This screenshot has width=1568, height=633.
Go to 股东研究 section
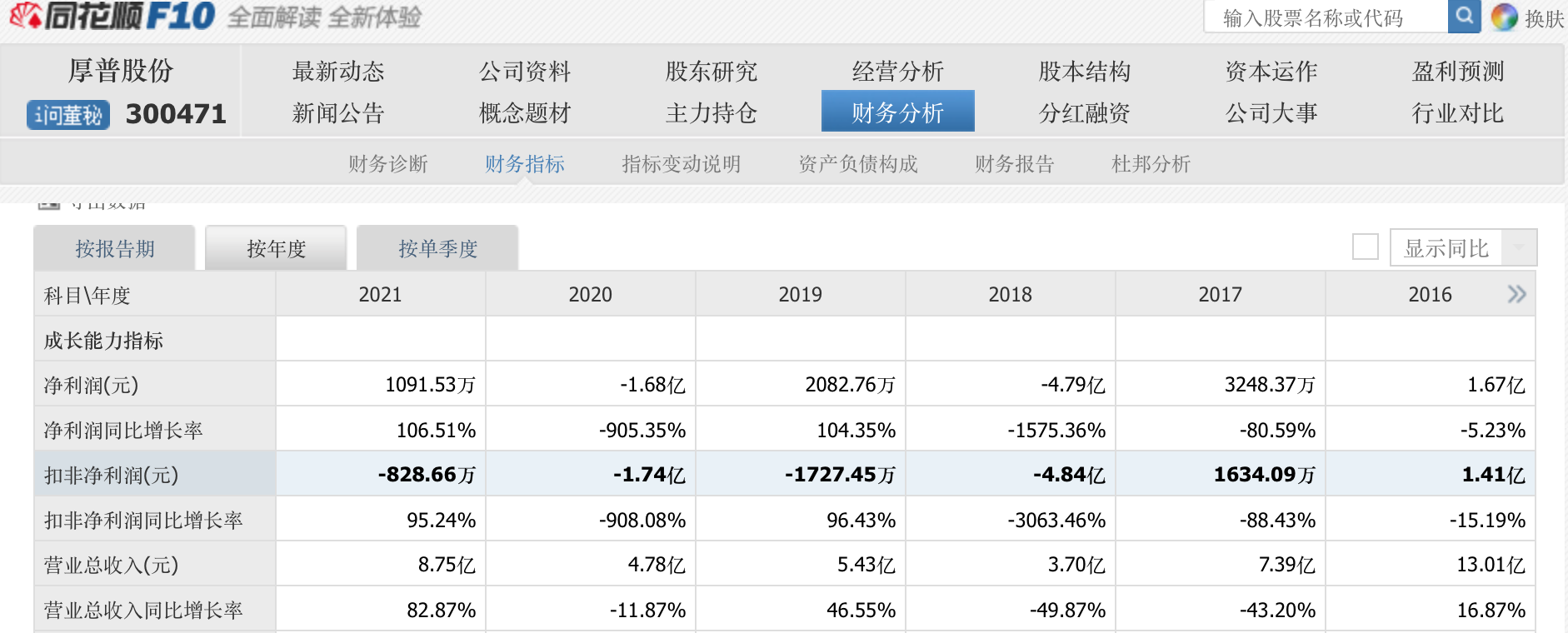[x=711, y=72]
